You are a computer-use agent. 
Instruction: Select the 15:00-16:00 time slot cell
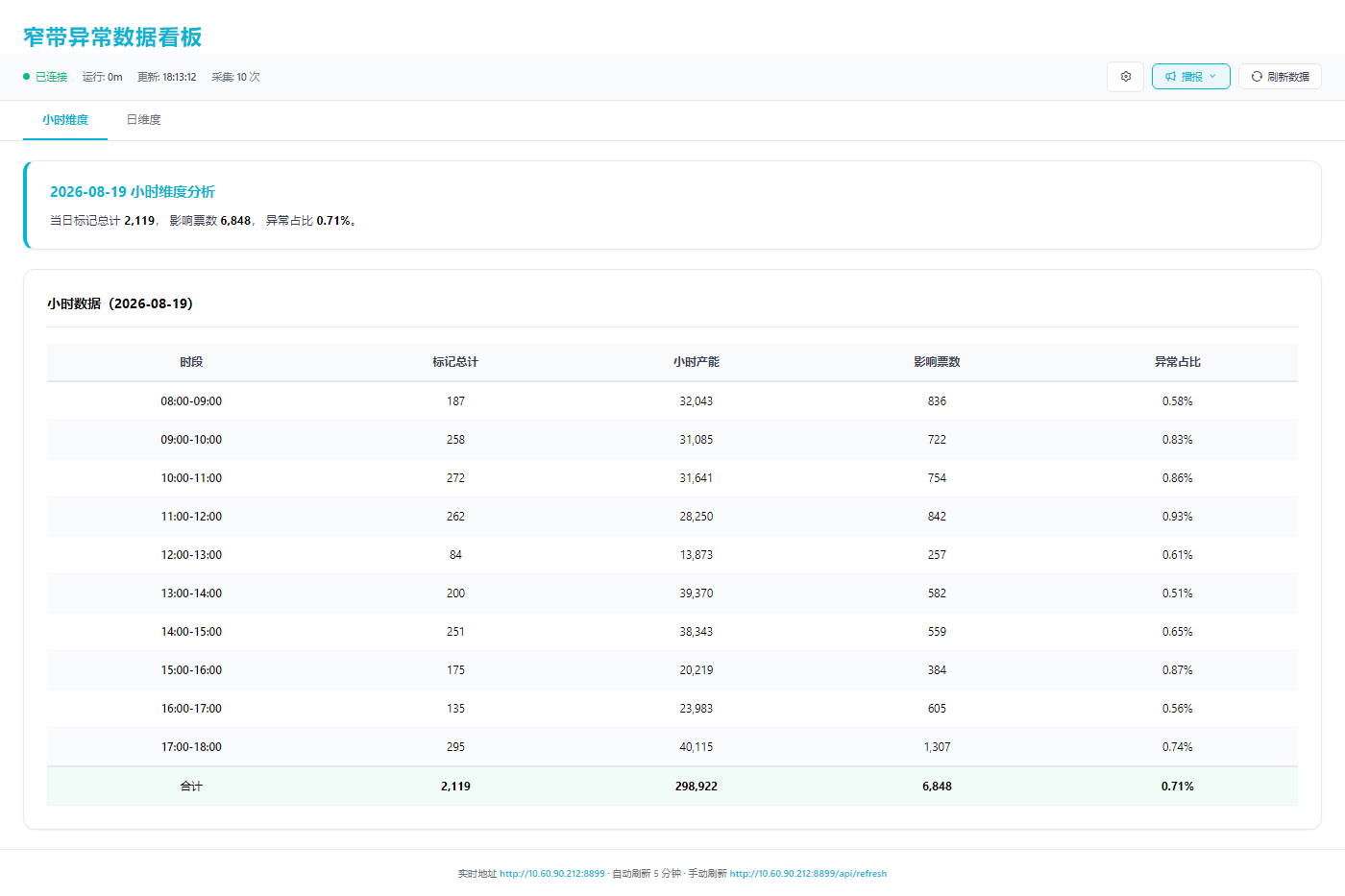(191, 670)
